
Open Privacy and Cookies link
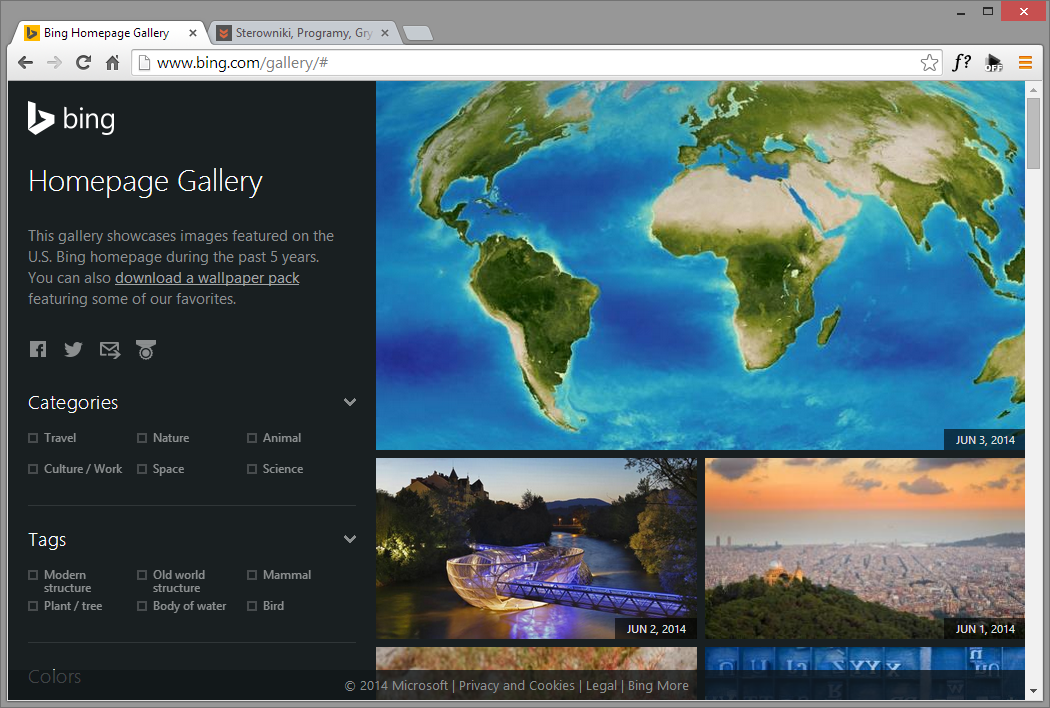click(x=516, y=685)
